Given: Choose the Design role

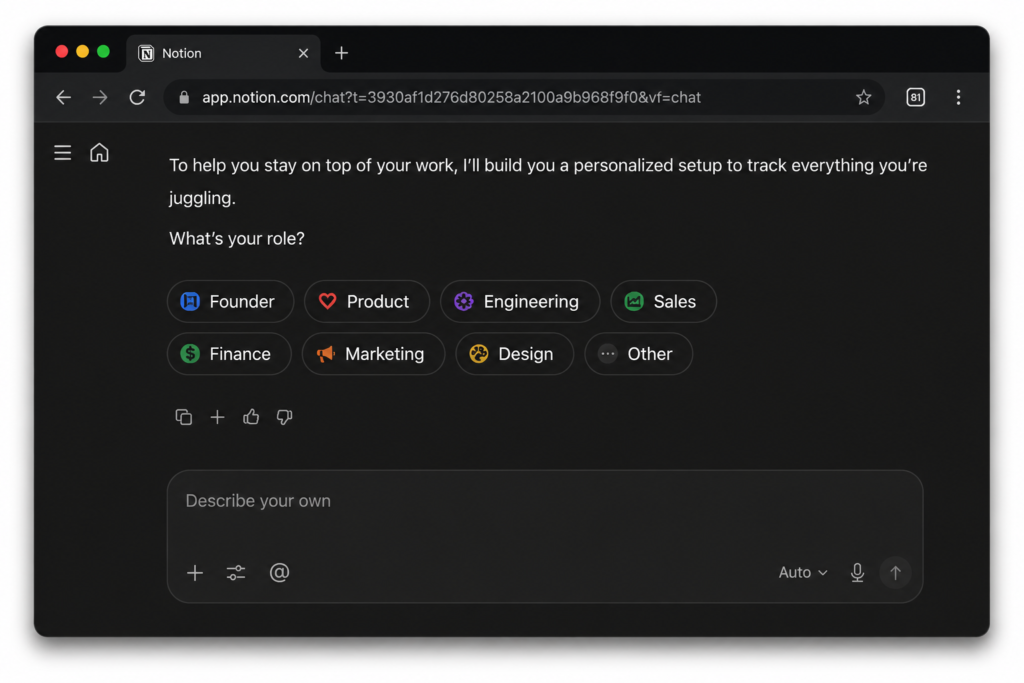Looking at the screenshot, I should click(515, 353).
